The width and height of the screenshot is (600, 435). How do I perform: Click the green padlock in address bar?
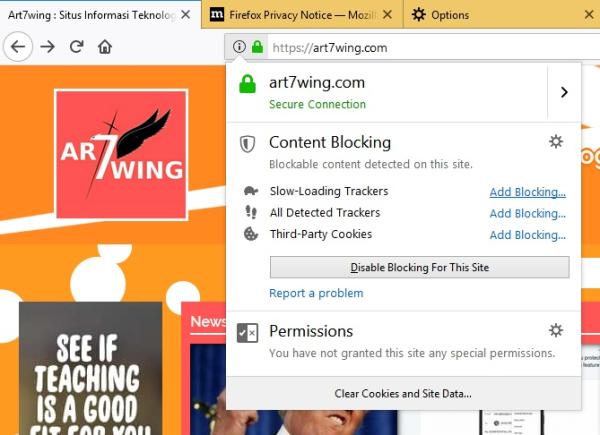point(257,47)
